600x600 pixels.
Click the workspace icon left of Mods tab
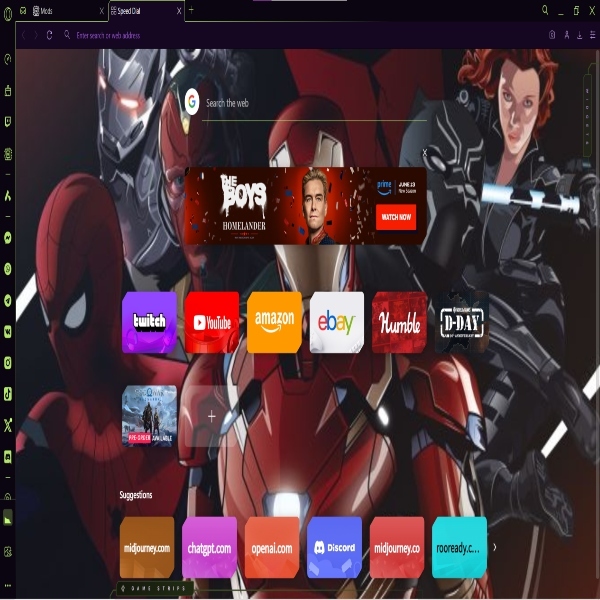pos(23,11)
